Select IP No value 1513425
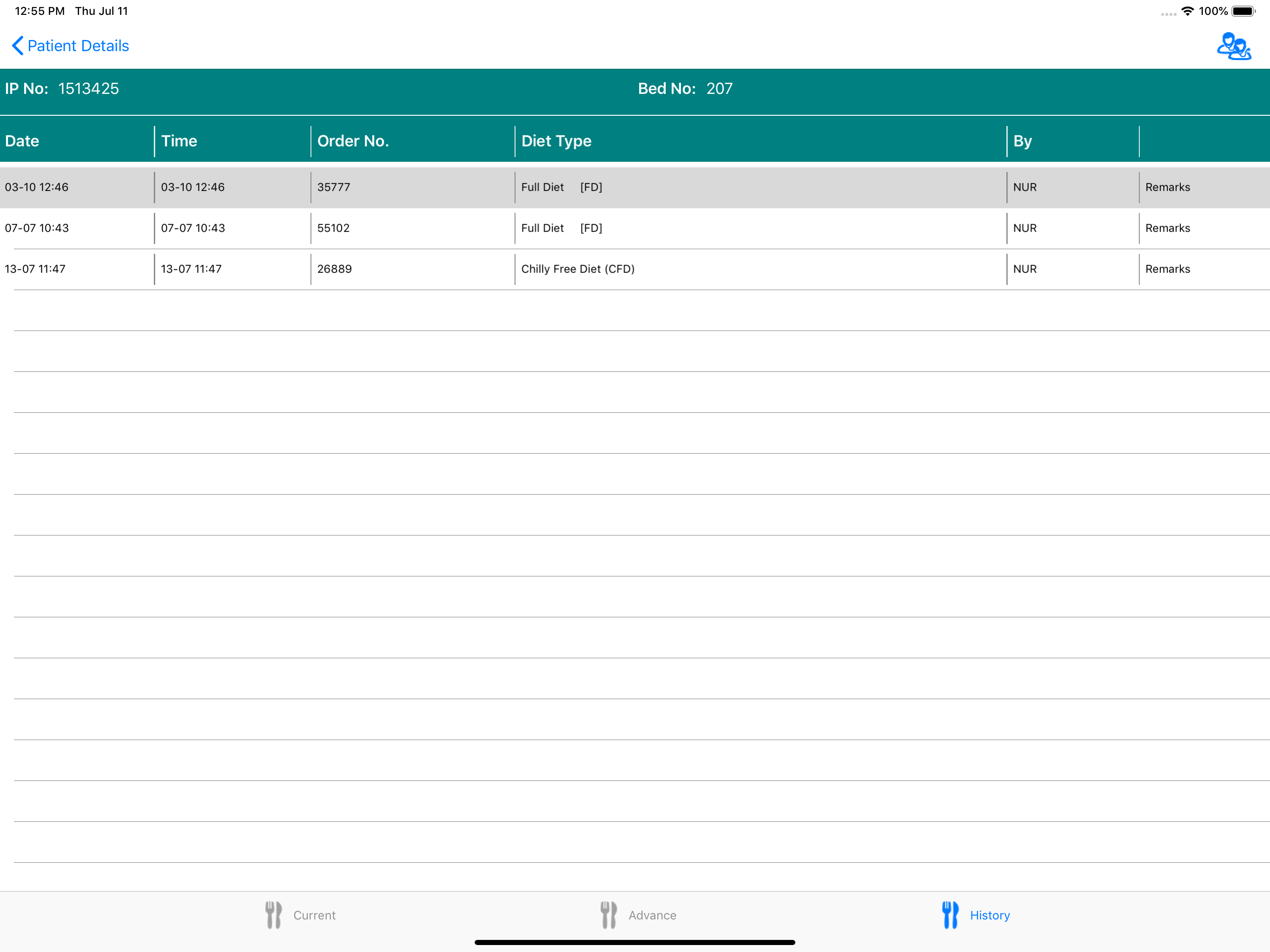This screenshot has width=1270, height=952. point(88,88)
